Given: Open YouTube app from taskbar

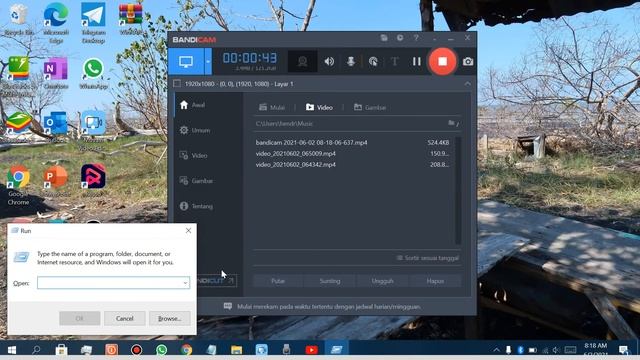Looking at the screenshot, I should tap(311, 350).
